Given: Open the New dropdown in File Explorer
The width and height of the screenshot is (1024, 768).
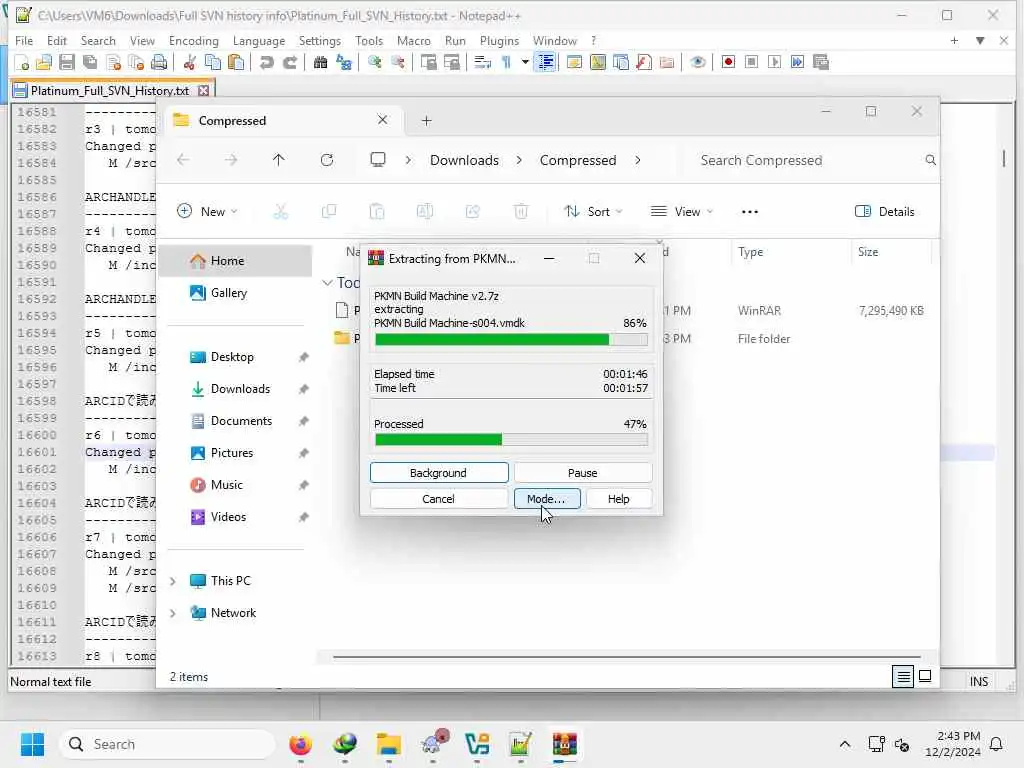Looking at the screenshot, I should [x=207, y=212].
